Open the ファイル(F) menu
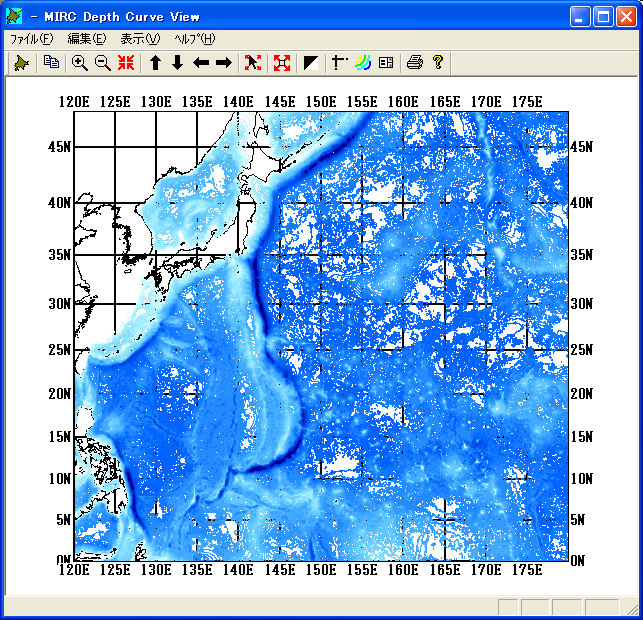Viewport: 643px width, 620px height. (31, 39)
